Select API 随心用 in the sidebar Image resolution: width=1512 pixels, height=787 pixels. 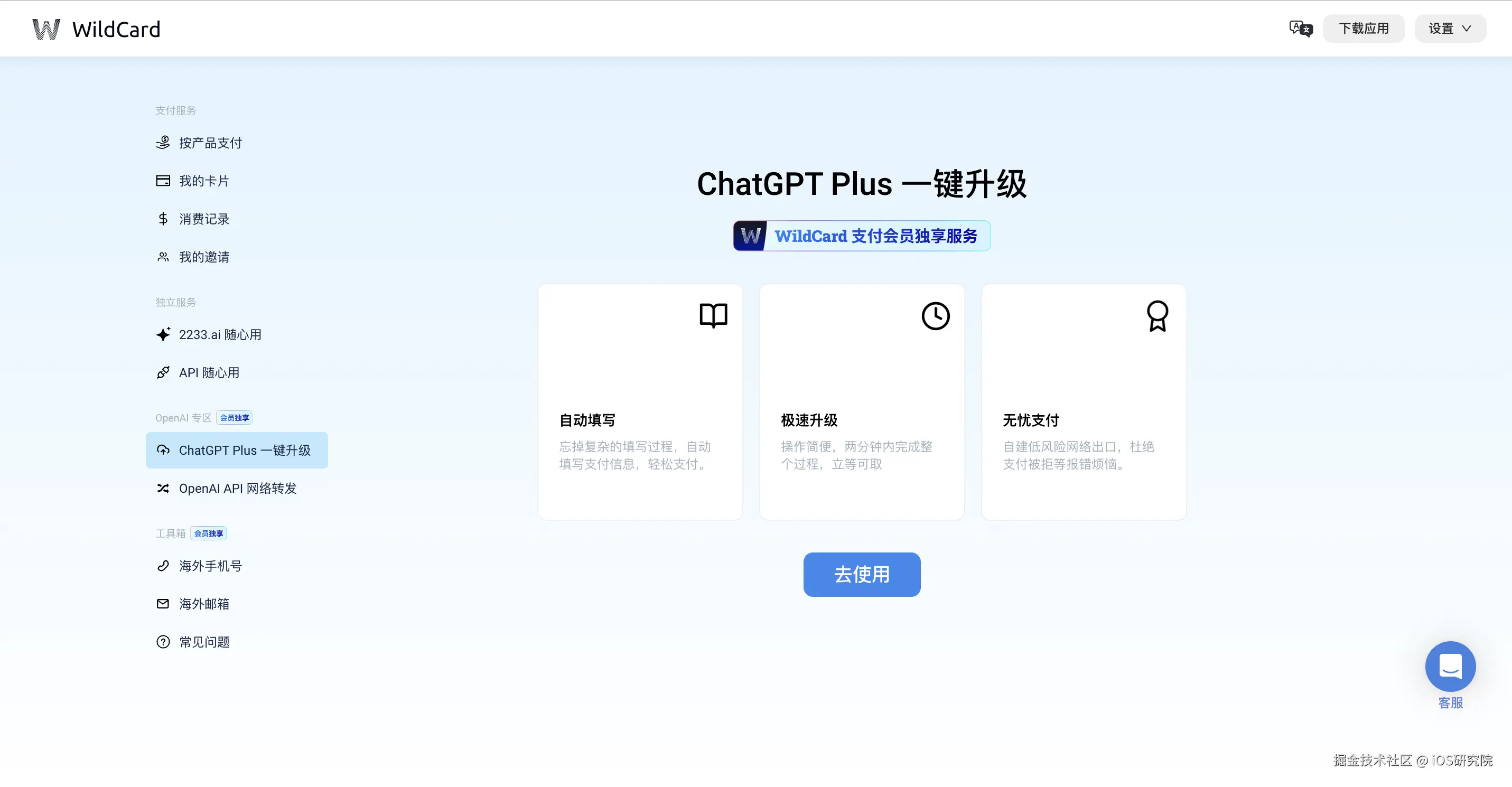pyautogui.click(x=209, y=373)
